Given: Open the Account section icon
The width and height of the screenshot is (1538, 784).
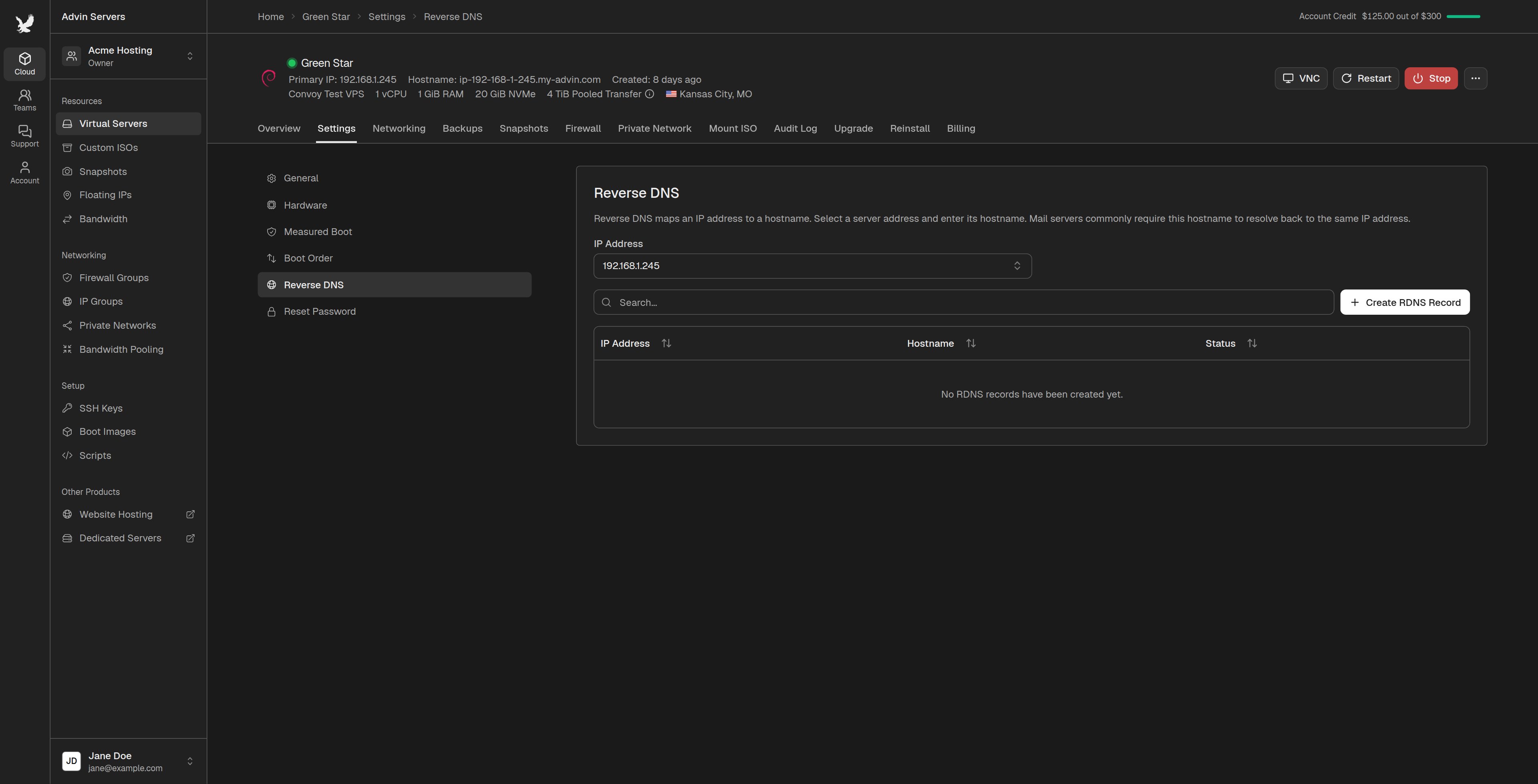Looking at the screenshot, I should [24, 173].
